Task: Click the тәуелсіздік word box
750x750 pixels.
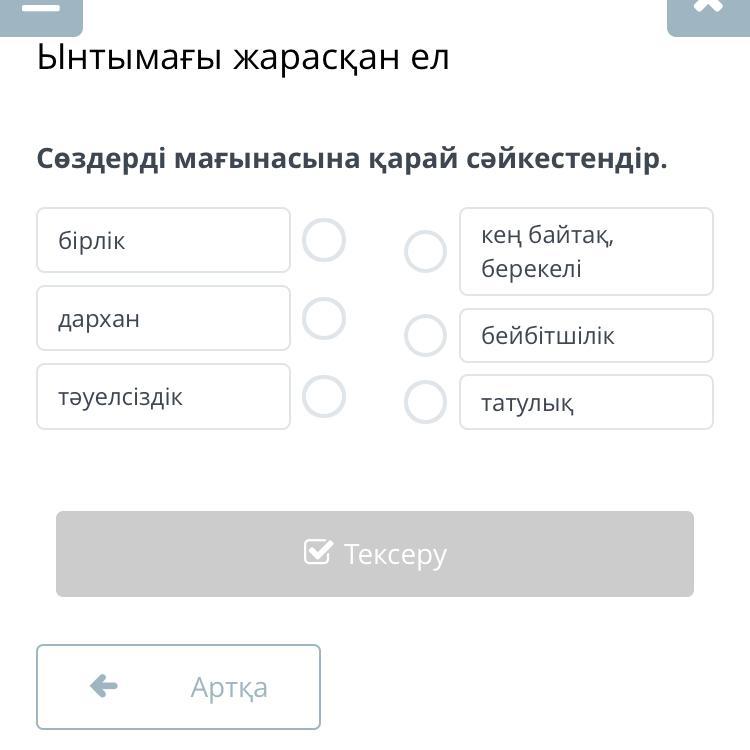Action: [163, 397]
